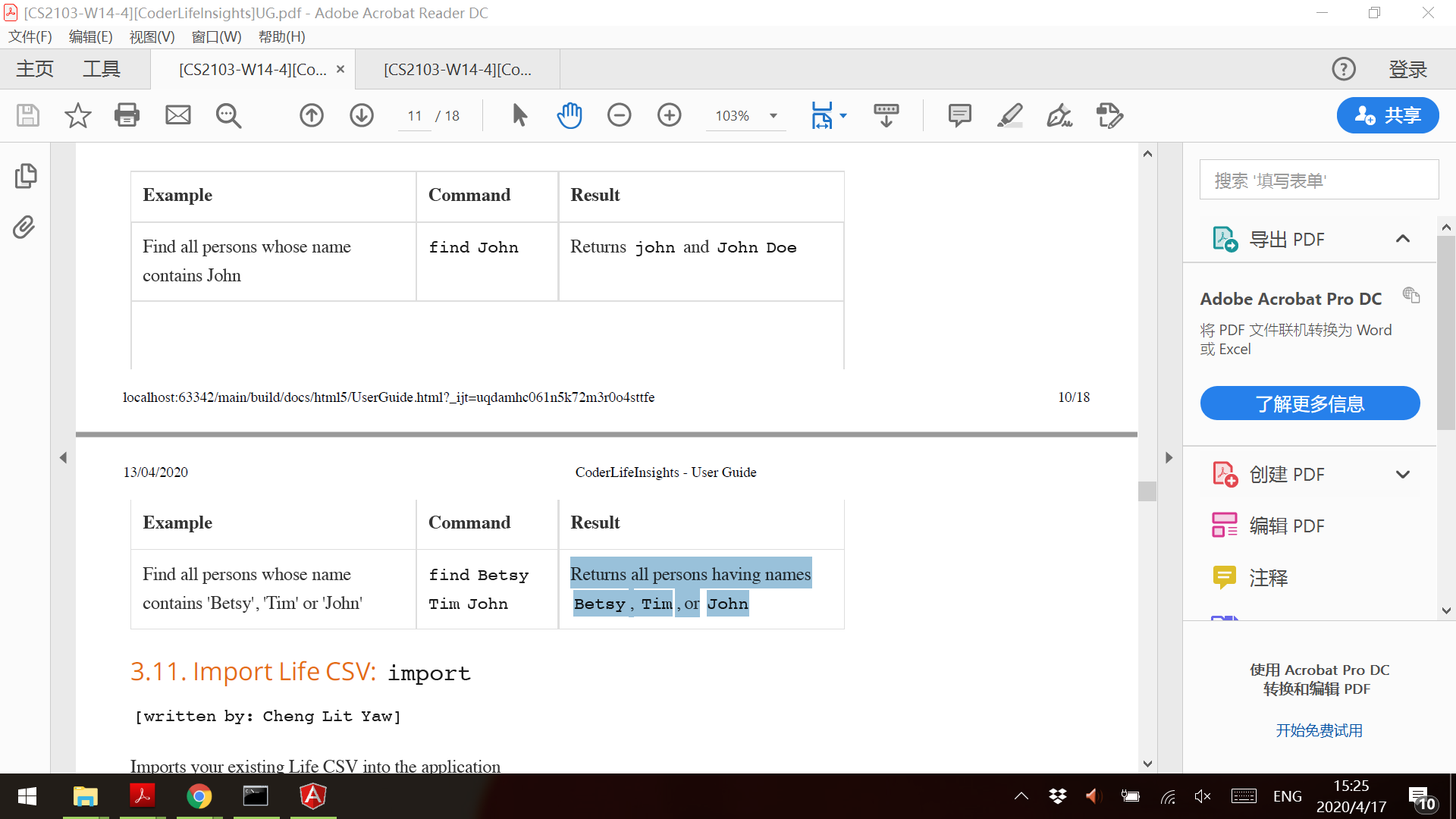Collapse the 导出 PDF section
The height and width of the screenshot is (819, 1456).
click(1402, 239)
